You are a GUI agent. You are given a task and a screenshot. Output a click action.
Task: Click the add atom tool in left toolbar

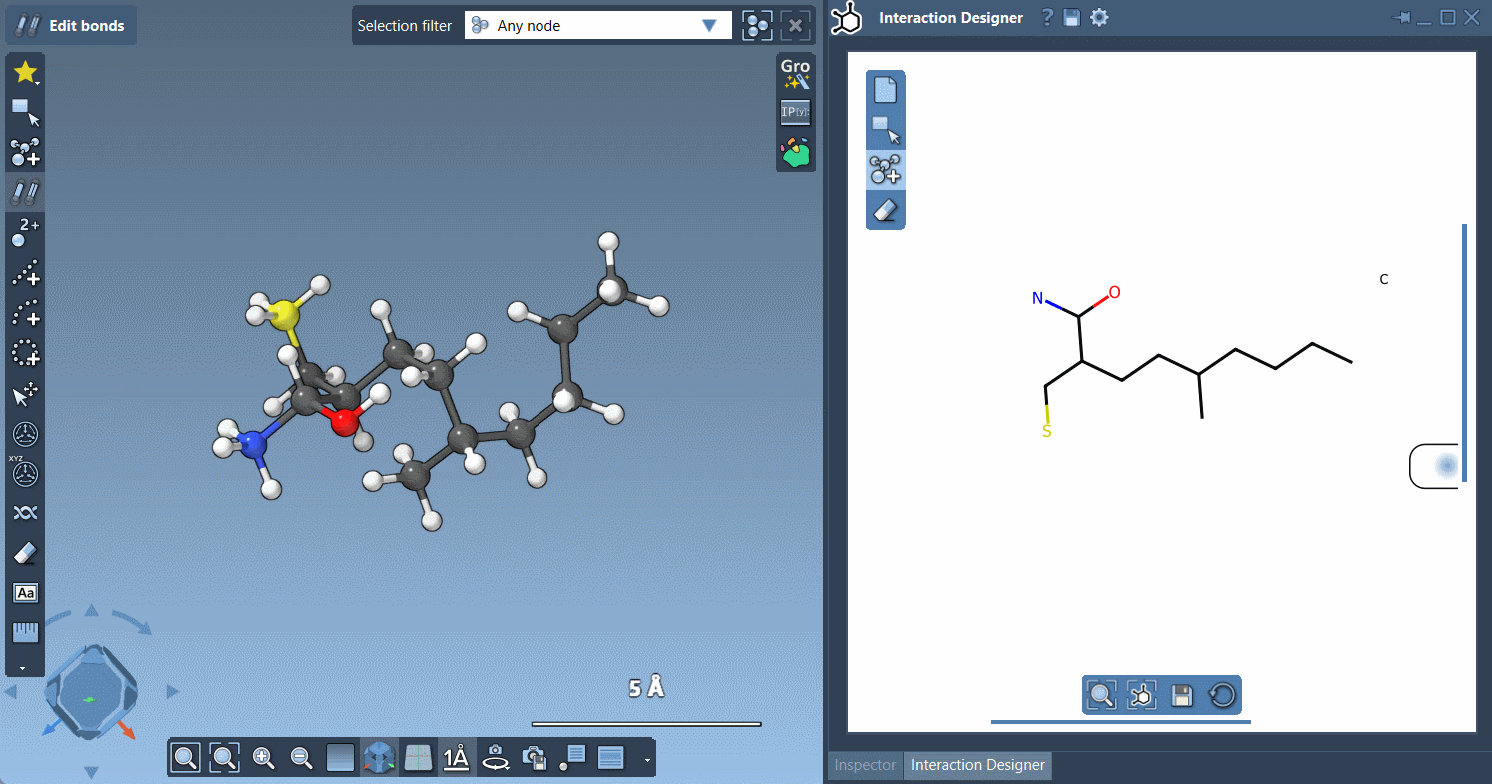point(25,152)
